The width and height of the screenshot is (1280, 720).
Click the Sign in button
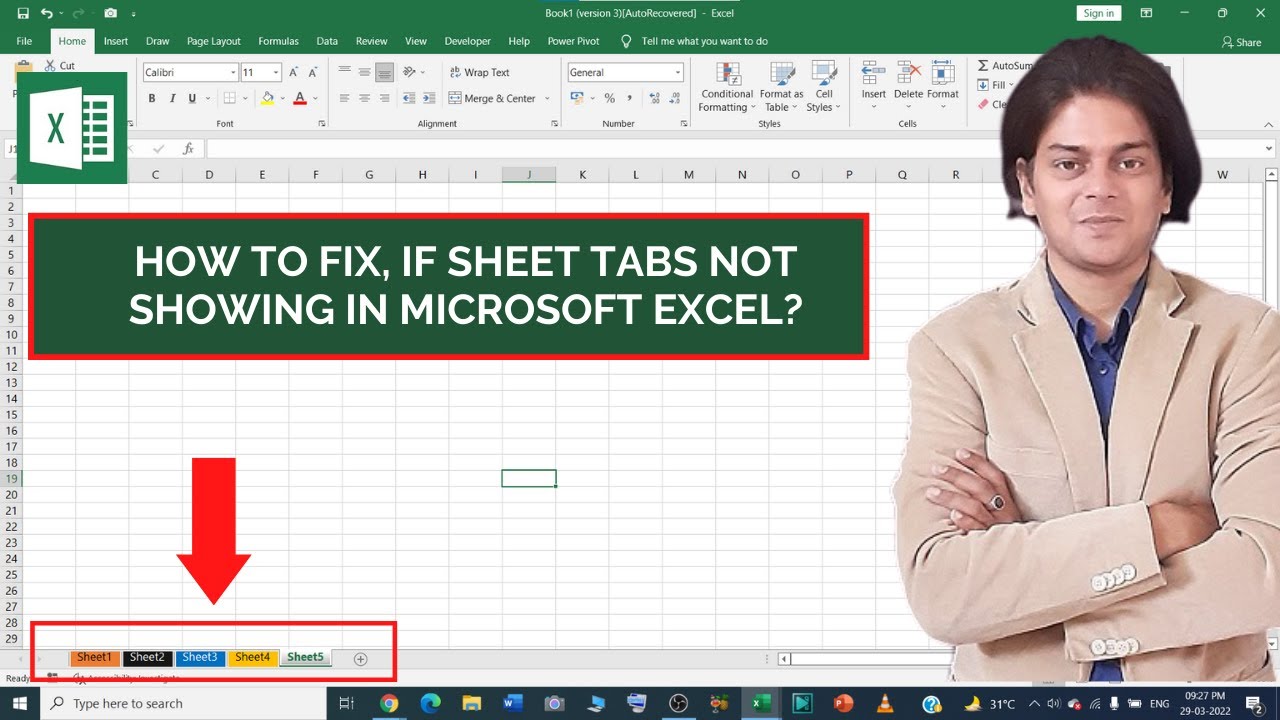1098,13
